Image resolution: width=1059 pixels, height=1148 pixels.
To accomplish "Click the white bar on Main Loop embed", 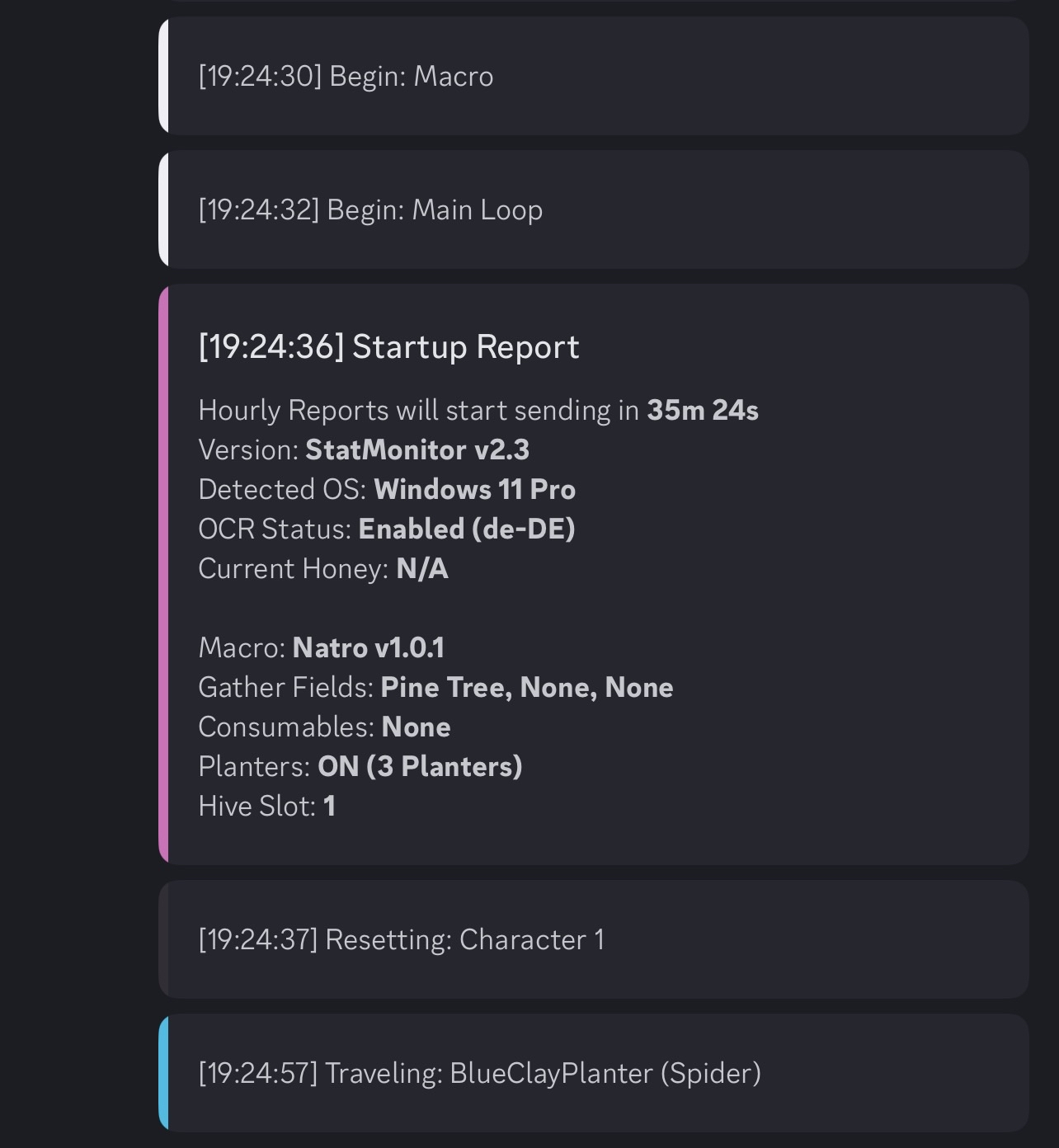I will click(163, 209).
